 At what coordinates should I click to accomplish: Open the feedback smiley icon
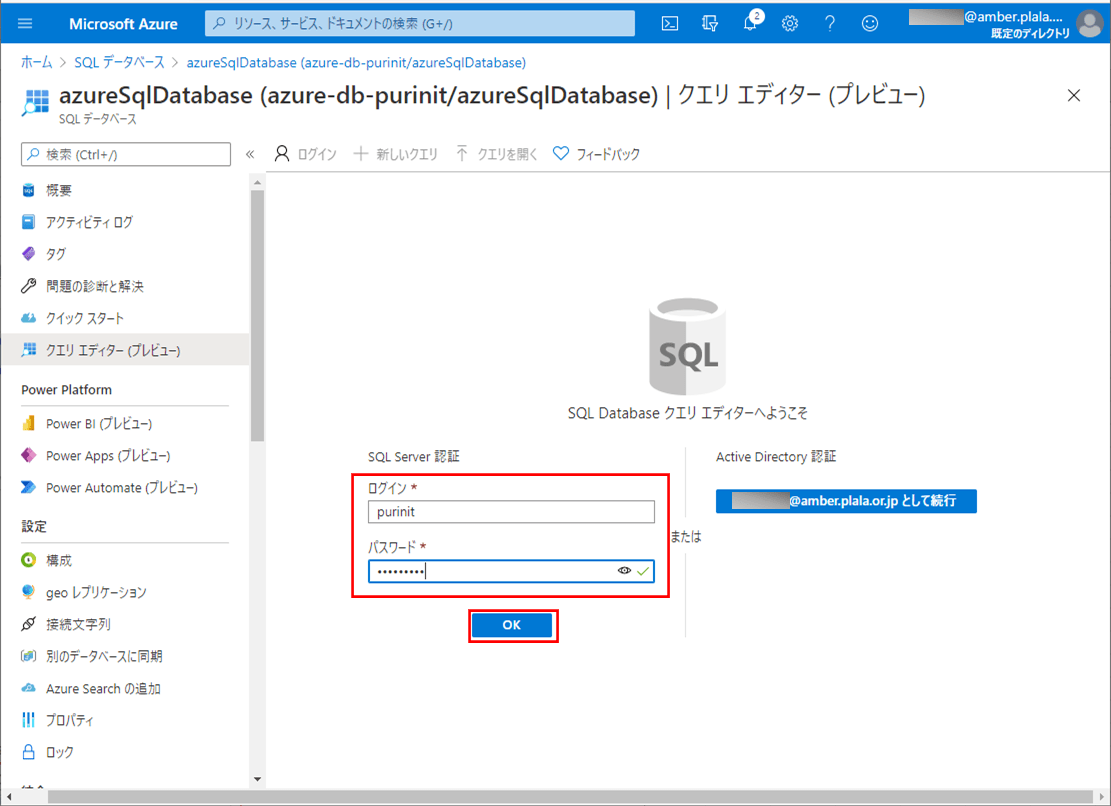pyautogui.click(x=870, y=23)
